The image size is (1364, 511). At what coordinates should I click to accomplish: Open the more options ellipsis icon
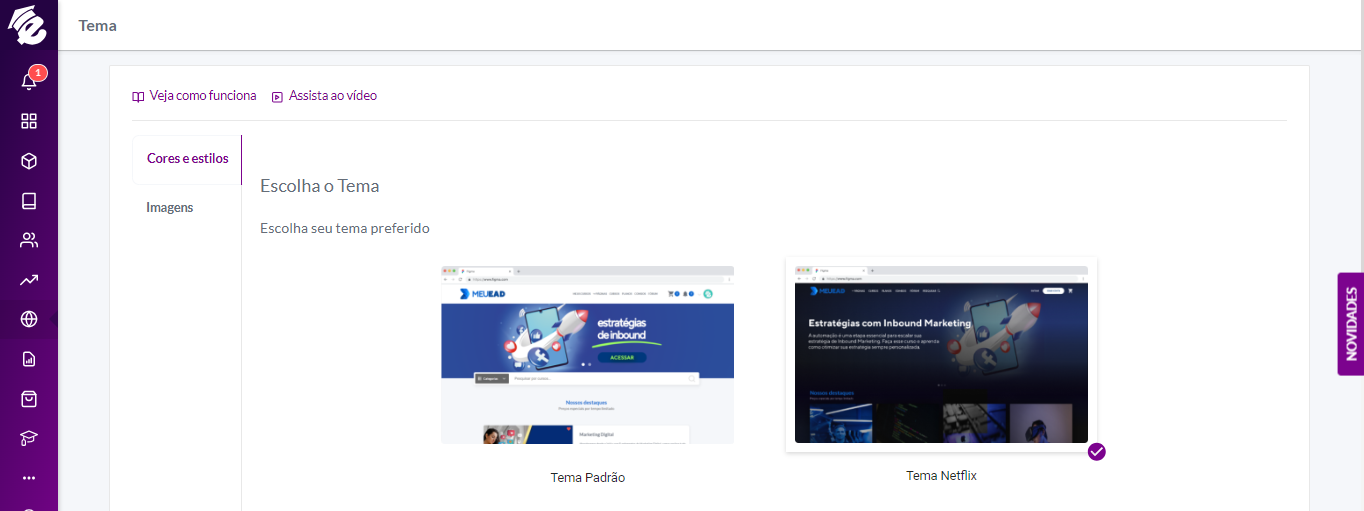(x=29, y=478)
